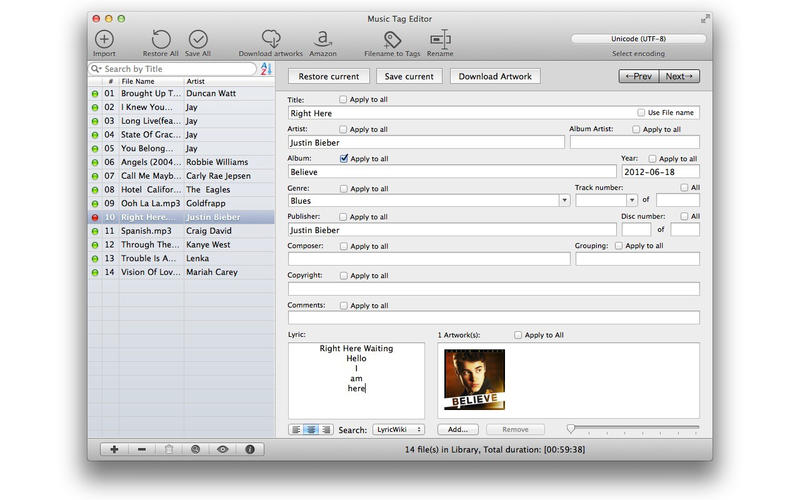Click the artwork size slider

[632, 429]
